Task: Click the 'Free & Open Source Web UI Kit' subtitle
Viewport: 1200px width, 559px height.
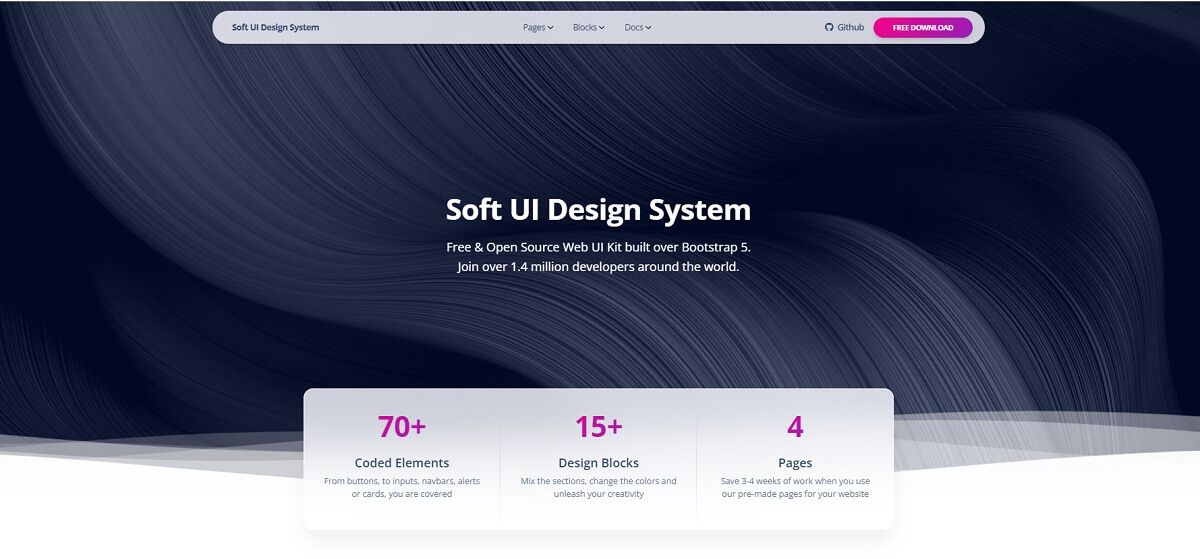Action: (x=598, y=246)
